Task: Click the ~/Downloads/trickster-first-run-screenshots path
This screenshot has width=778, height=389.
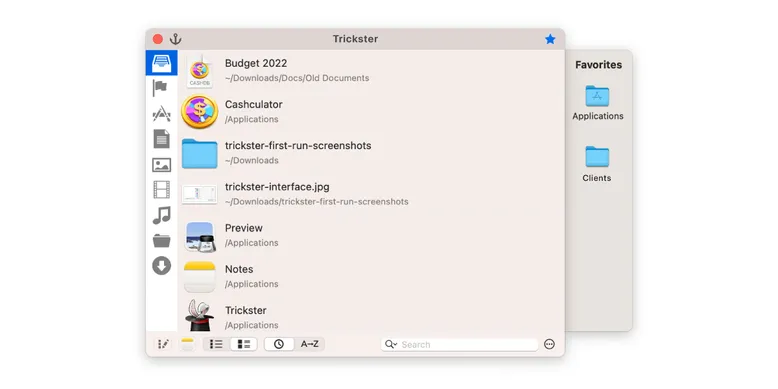Action: (317, 202)
